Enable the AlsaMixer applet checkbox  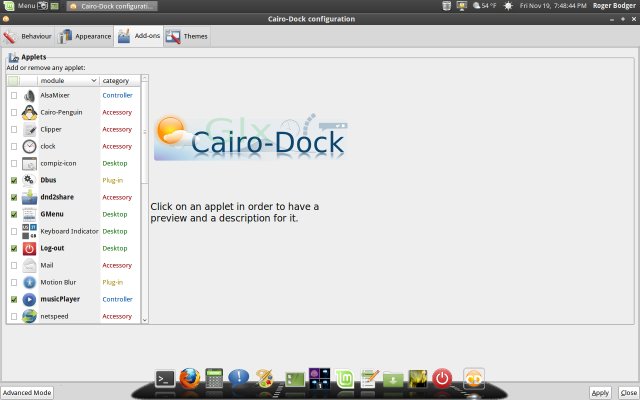[13, 95]
